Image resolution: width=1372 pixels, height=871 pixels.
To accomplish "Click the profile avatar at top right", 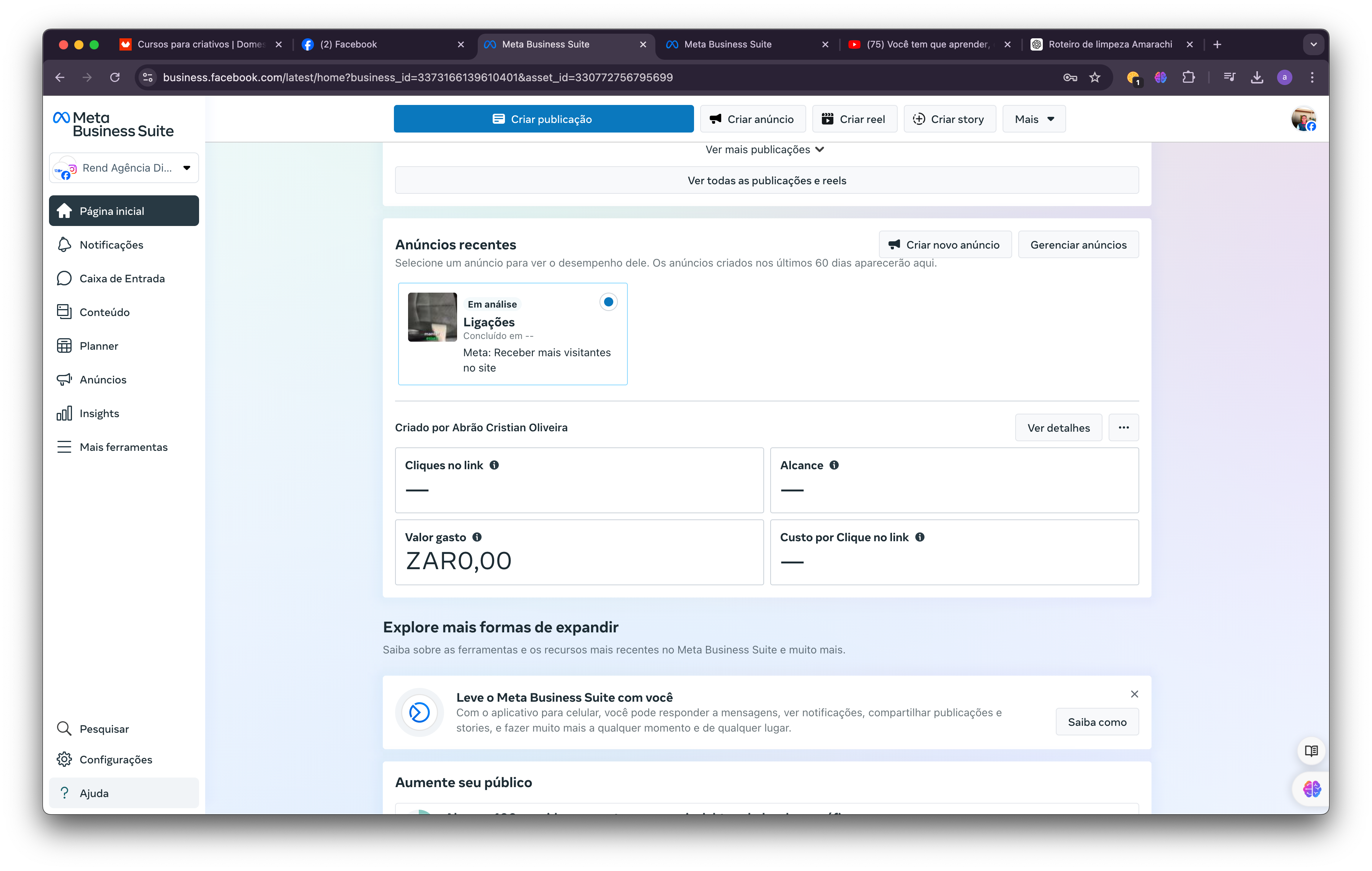I will pyautogui.click(x=1303, y=119).
